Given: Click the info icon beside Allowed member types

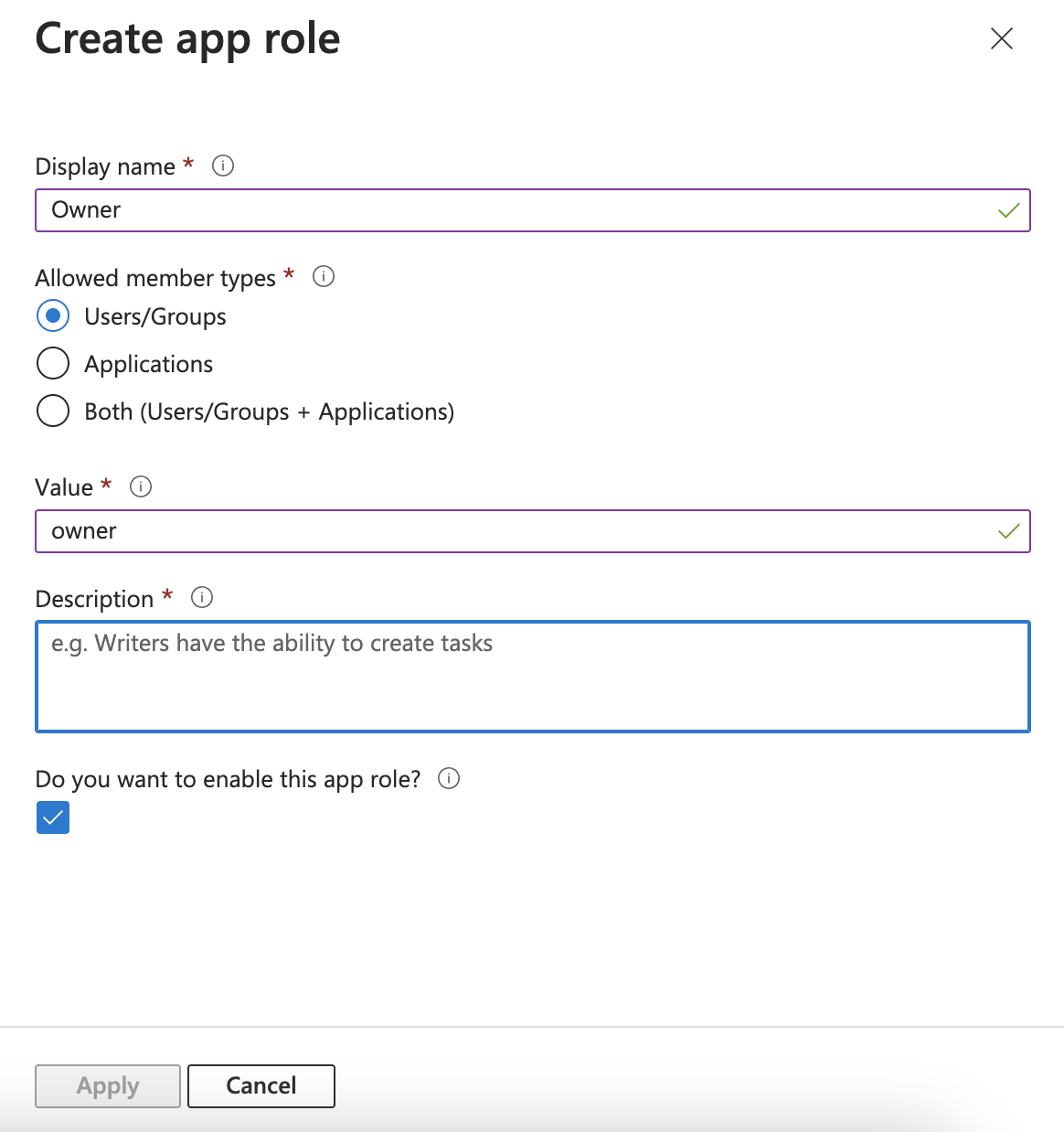Looking at the screenshot, I should [x=323, y=276].
